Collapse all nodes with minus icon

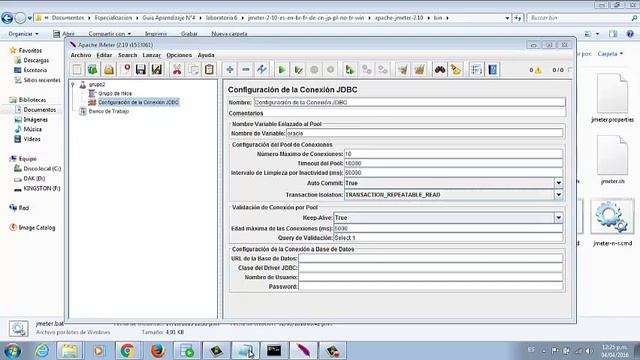pos(246,69)
